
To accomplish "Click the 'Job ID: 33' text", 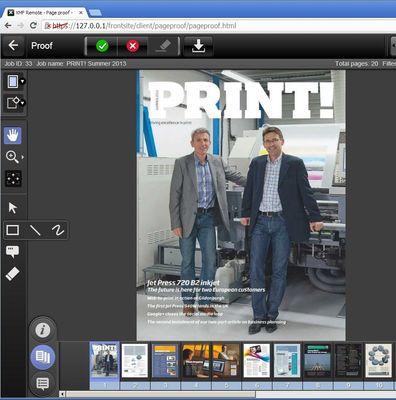I will click(x=18, y=63).
